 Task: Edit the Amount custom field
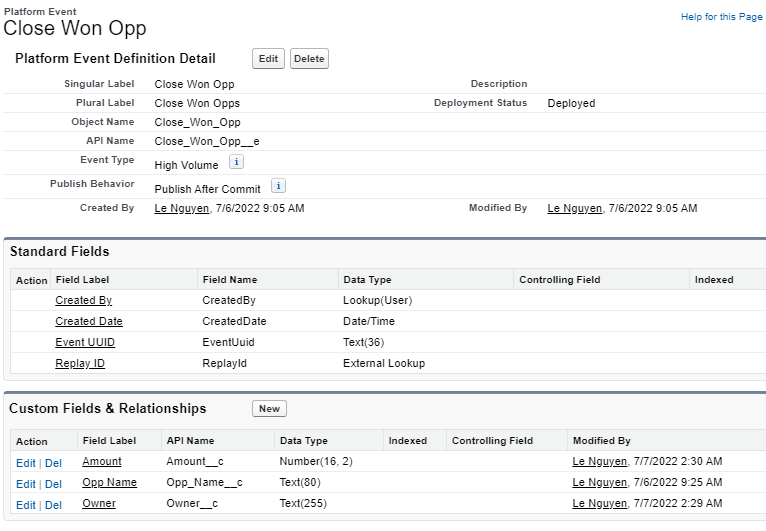pos(25,463)
